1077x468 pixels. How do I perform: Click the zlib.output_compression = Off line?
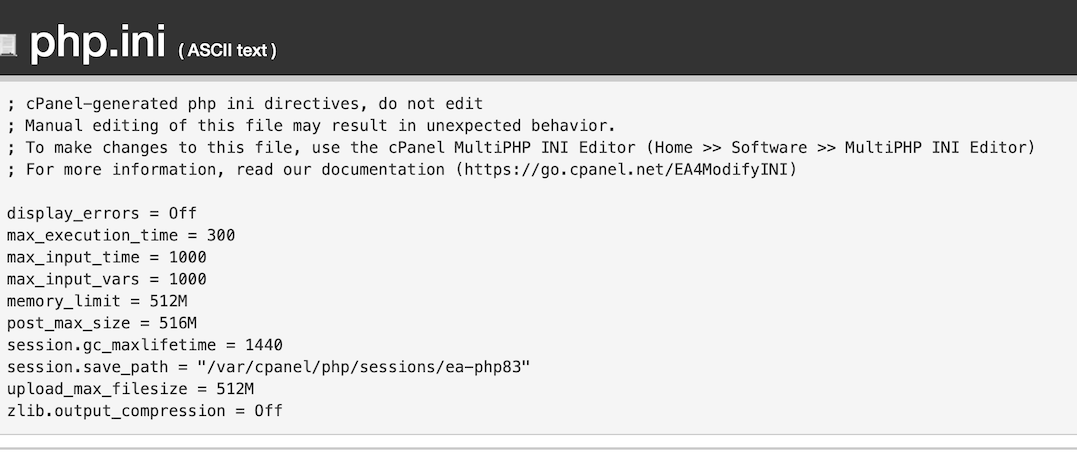[145, 411]
